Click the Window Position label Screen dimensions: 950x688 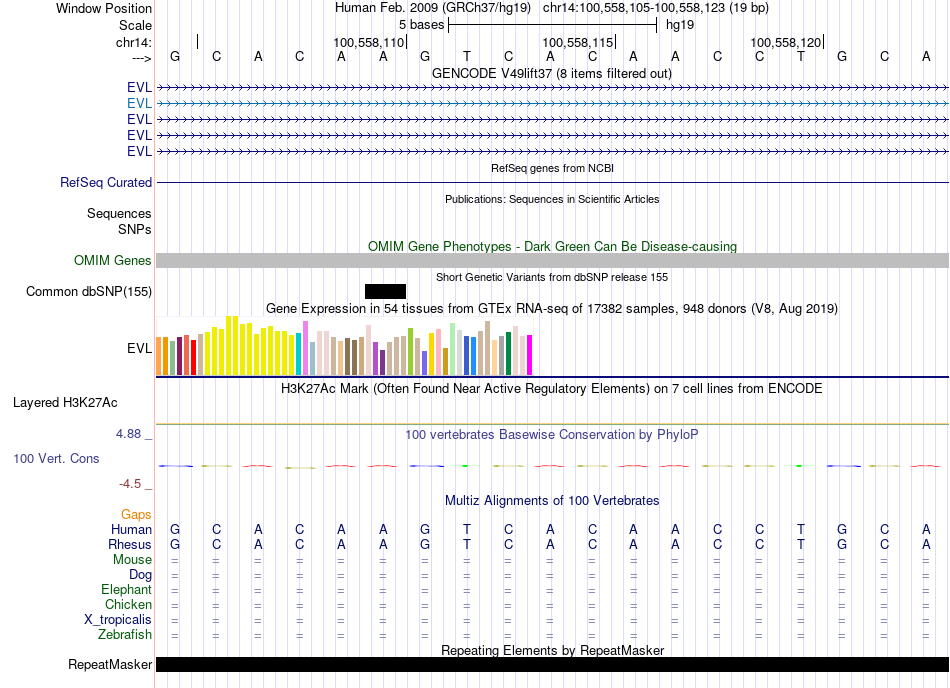click(x=104, y=8)
